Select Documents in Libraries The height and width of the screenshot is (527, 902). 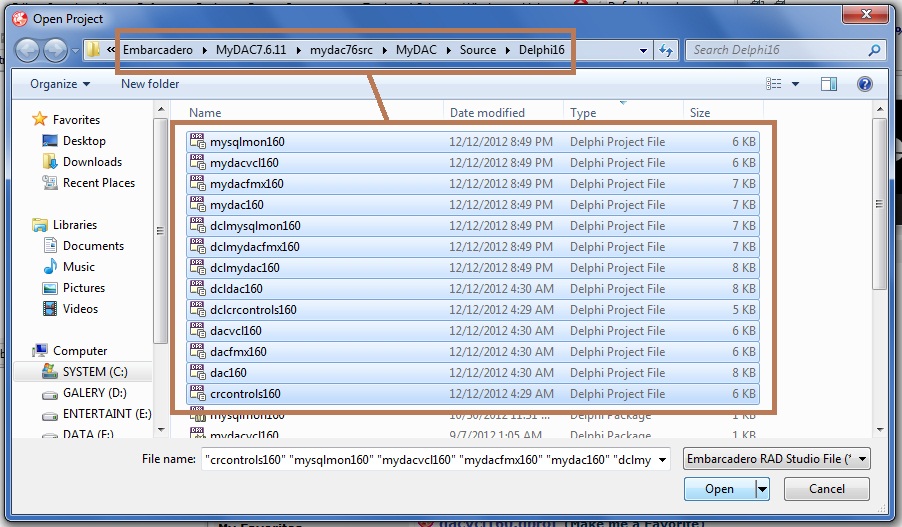(x=83, y=246)
